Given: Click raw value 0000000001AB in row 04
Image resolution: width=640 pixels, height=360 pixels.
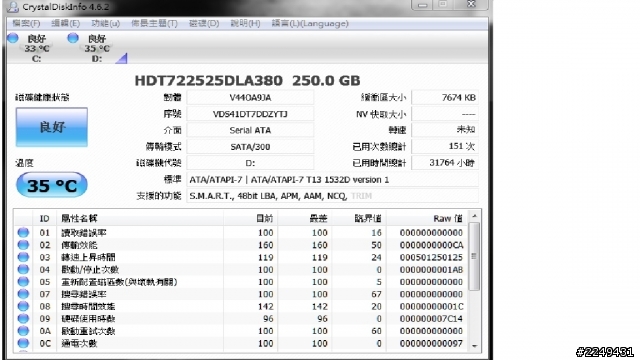Looking at the screenshot, I should (x=431, y=269).
